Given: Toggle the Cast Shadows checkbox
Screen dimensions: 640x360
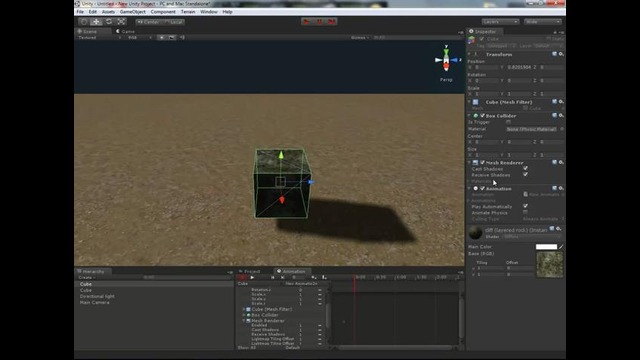Looking at the screenshot, I should (x=525, y=168).
